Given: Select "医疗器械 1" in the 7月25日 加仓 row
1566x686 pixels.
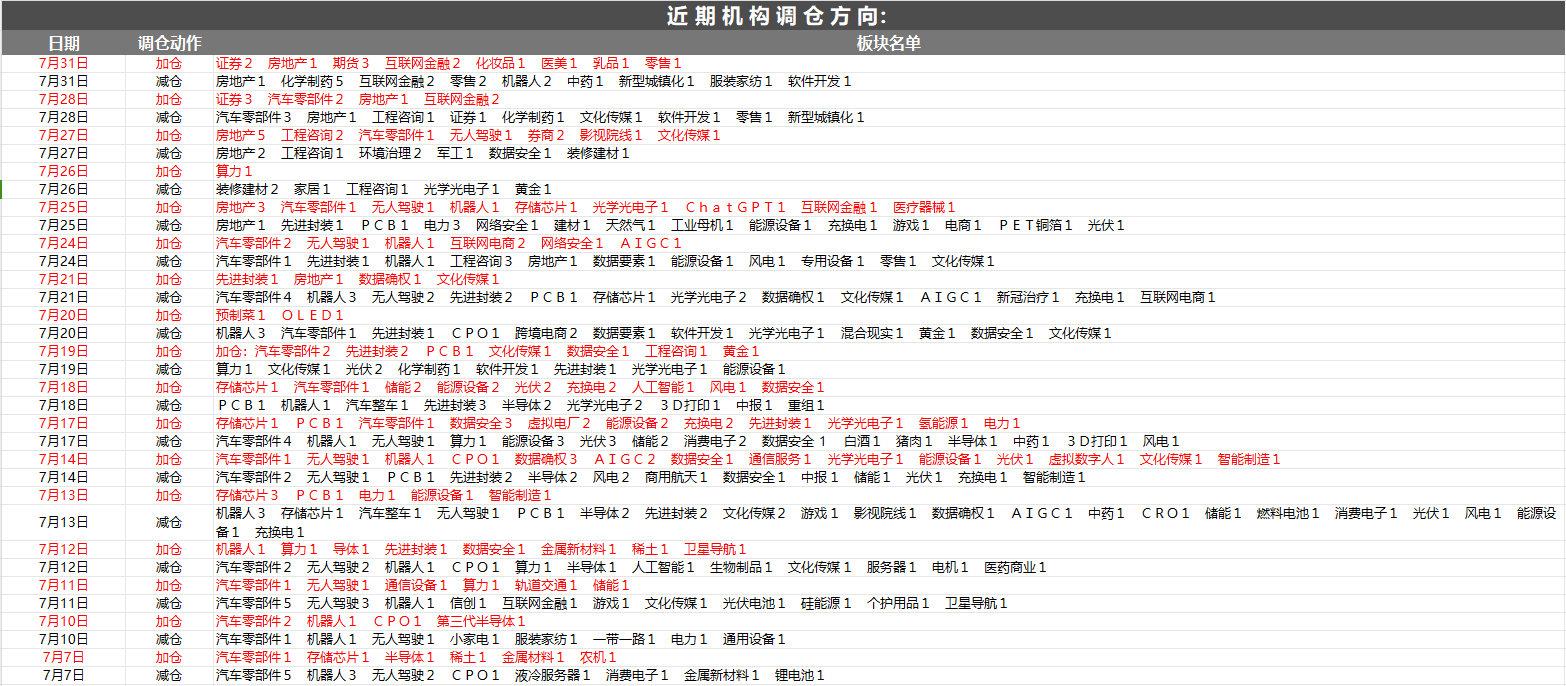Looking at the screenshot, I should 924,207.
